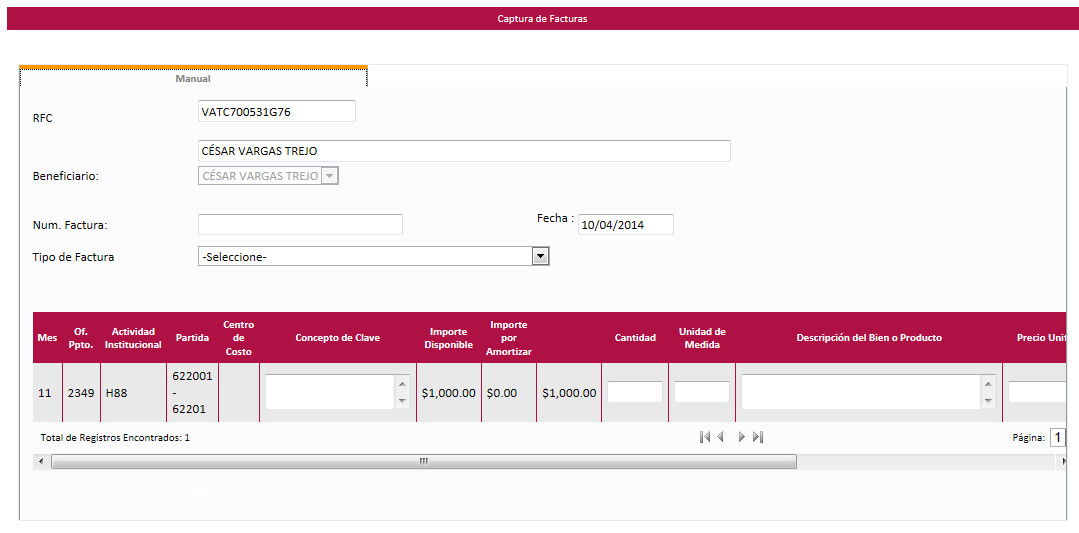Click the Importe por Amortizar header
This screenshot has width=1079, height=533.
[x=509, y=338]
